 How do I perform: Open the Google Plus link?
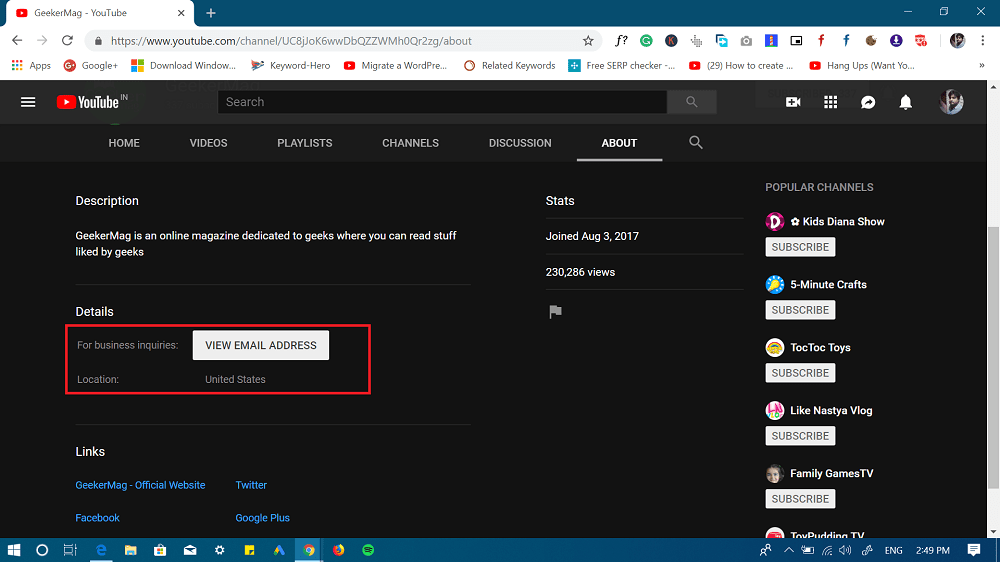(262, 518)
